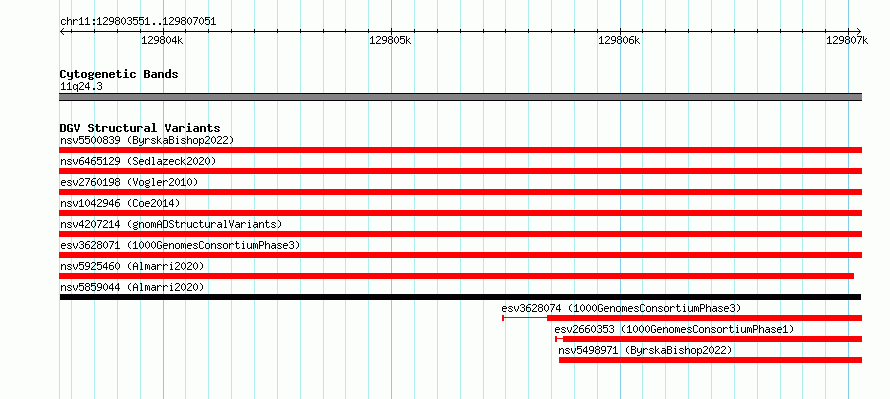Open the esv2760198 (Vogler2010) label

coord(129,182)
